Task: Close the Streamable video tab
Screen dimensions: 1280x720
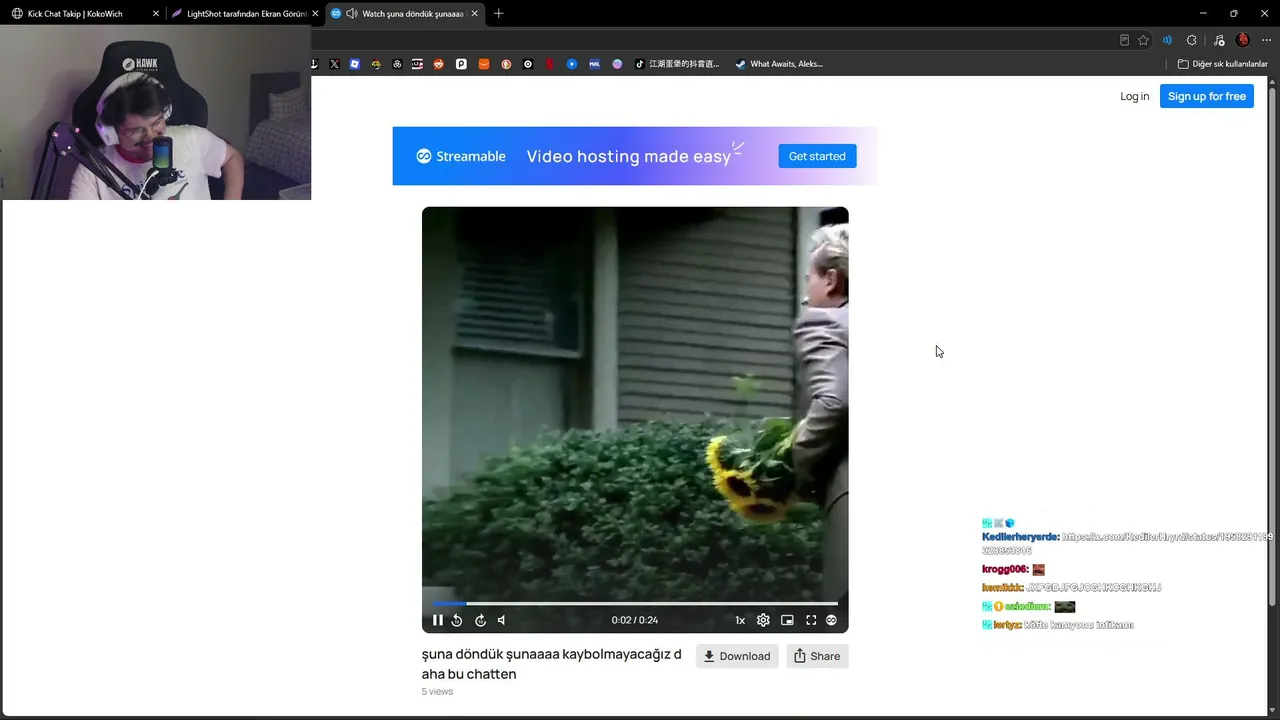Action: [473, 14]
